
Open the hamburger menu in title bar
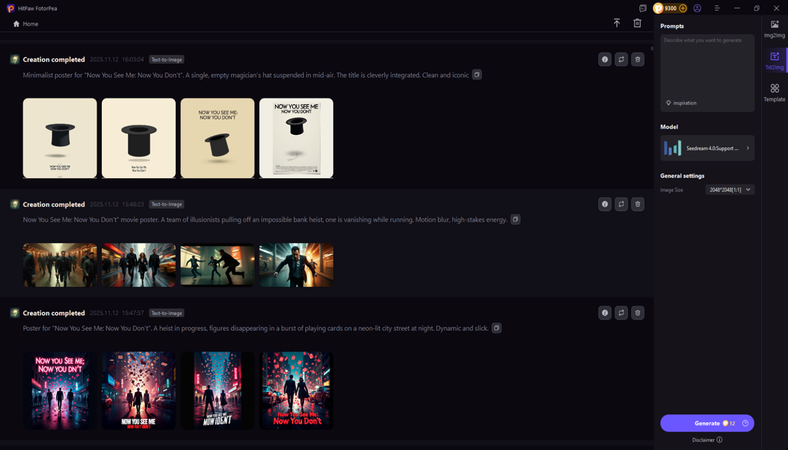click(717, 8)
